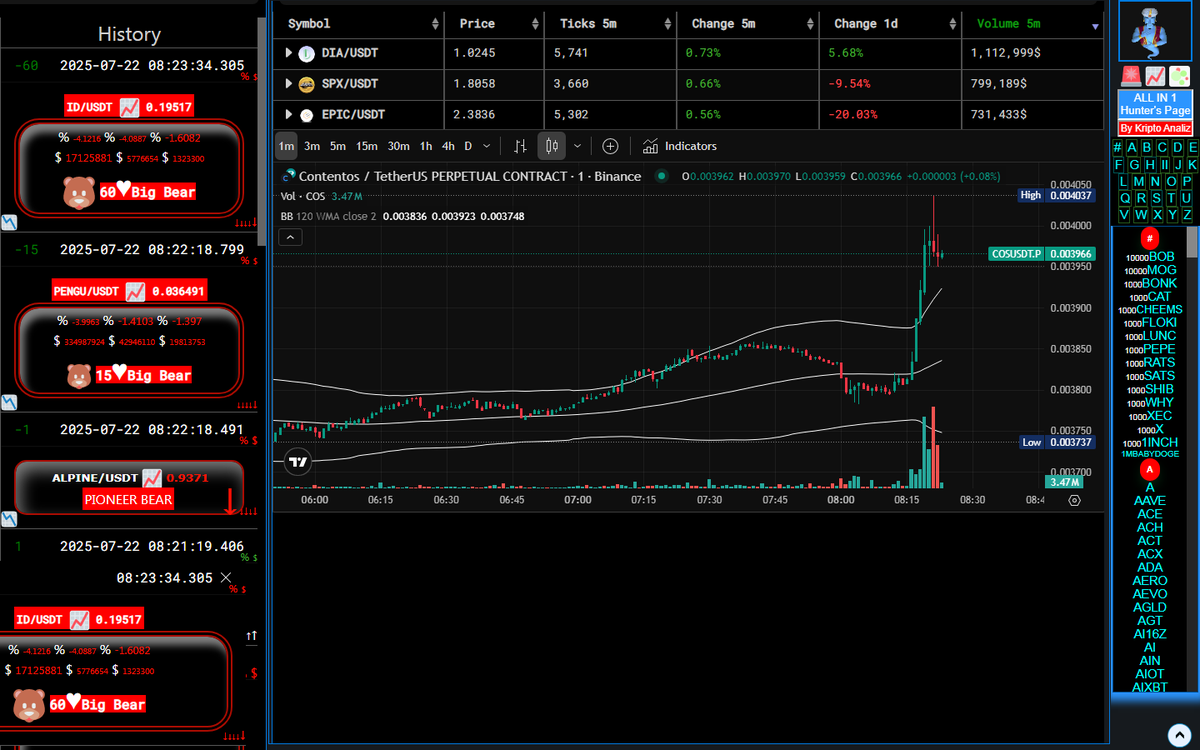Click chart icon beside ID/USDT in top history
The image size is (1200, 750).
pos(129,107)
